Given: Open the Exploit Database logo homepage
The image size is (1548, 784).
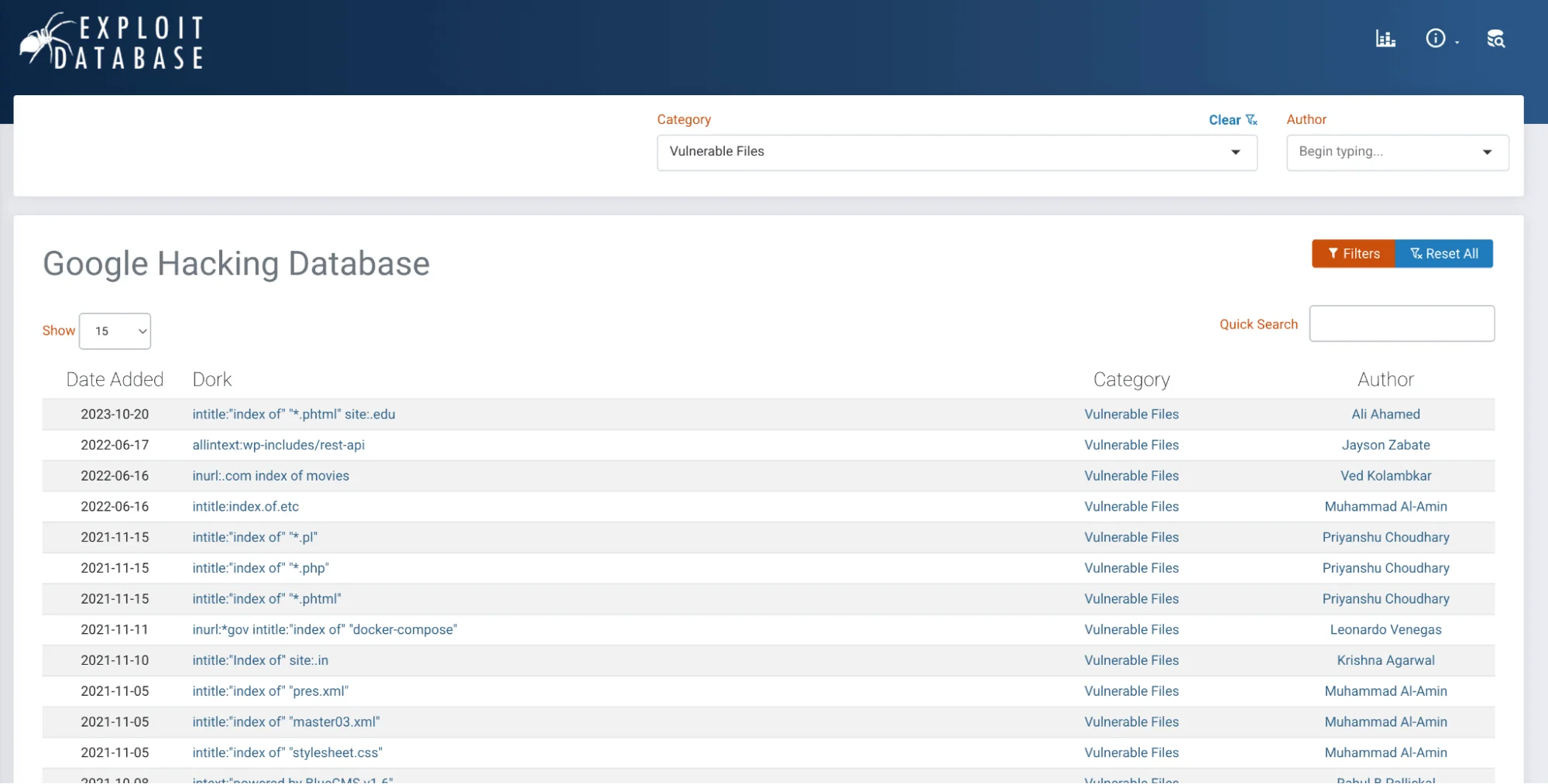Looking at the screenshot, I should pos(112,41).
